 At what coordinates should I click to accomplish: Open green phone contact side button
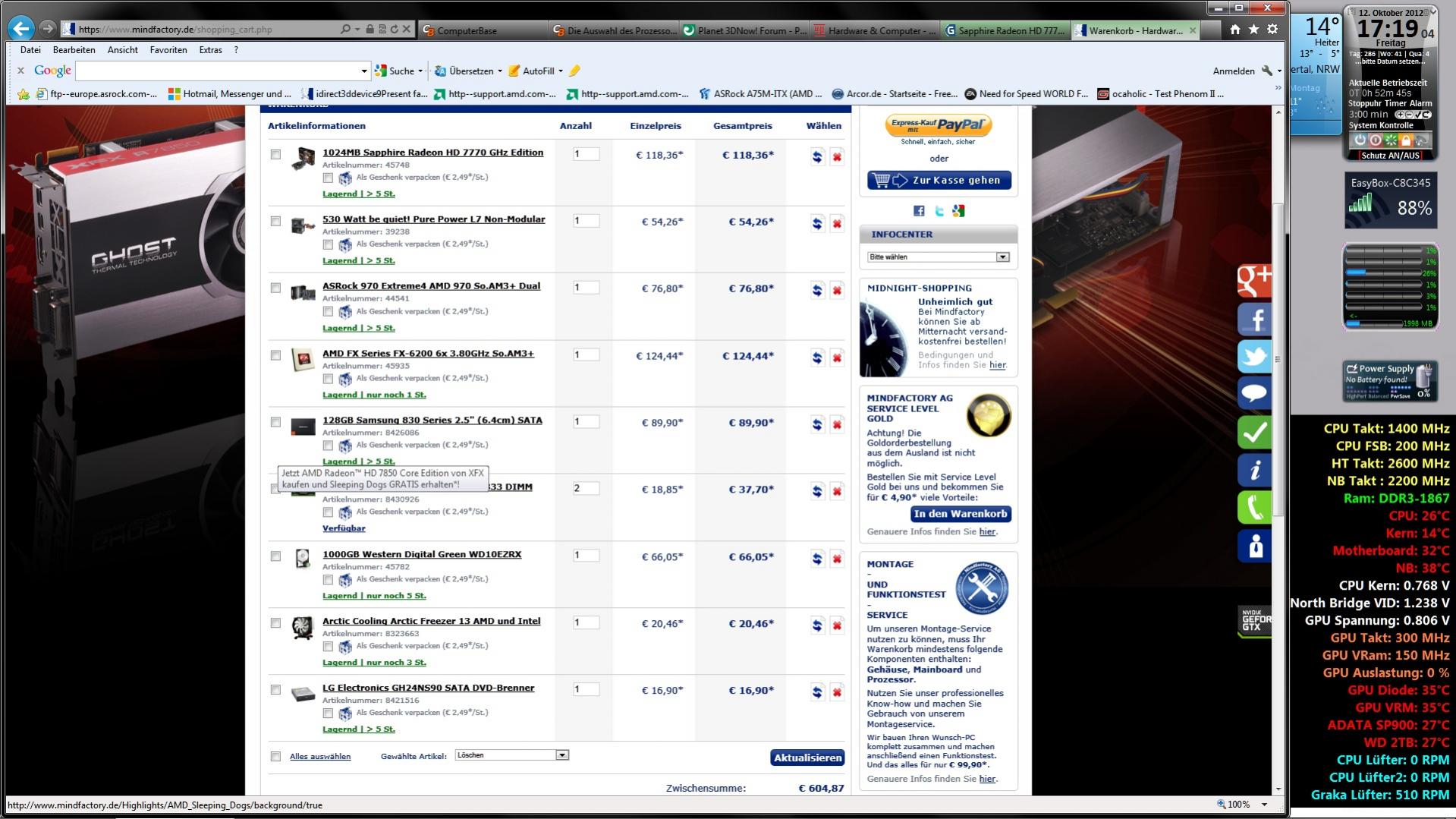(x=1254, y=509)
